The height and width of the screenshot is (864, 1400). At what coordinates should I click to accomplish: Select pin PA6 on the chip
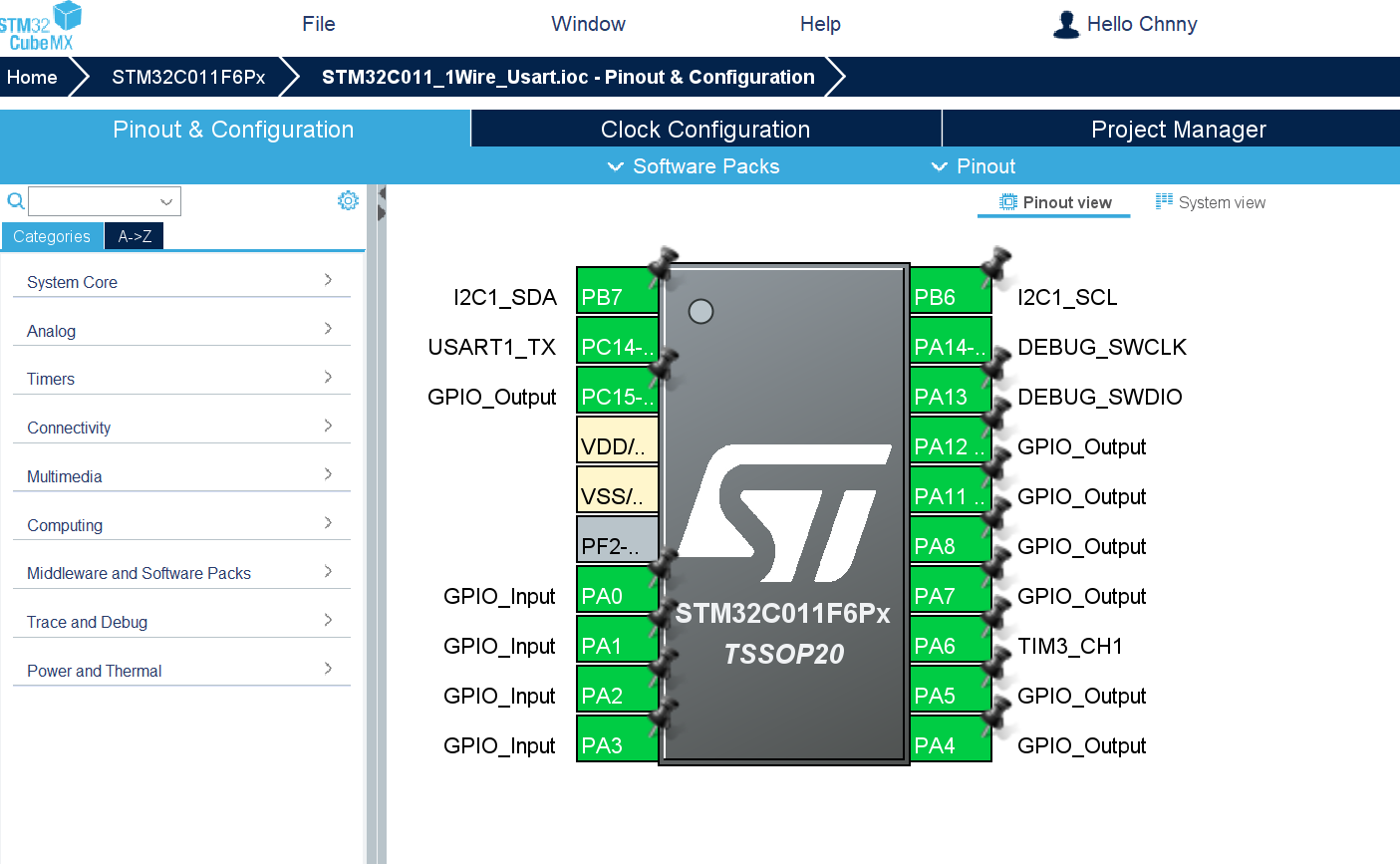951,640
